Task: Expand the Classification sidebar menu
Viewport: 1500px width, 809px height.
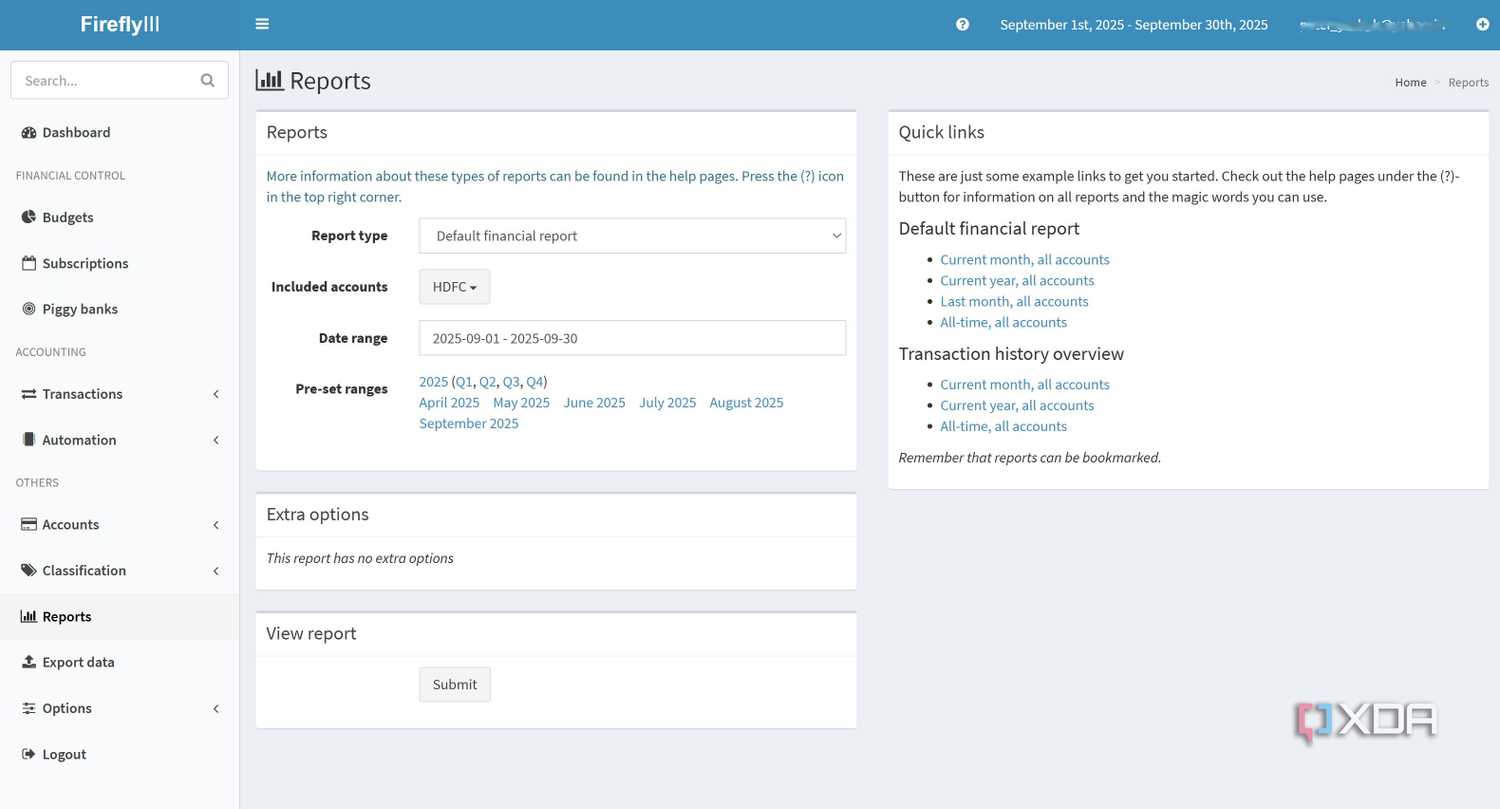Action: tap(120, 570)
